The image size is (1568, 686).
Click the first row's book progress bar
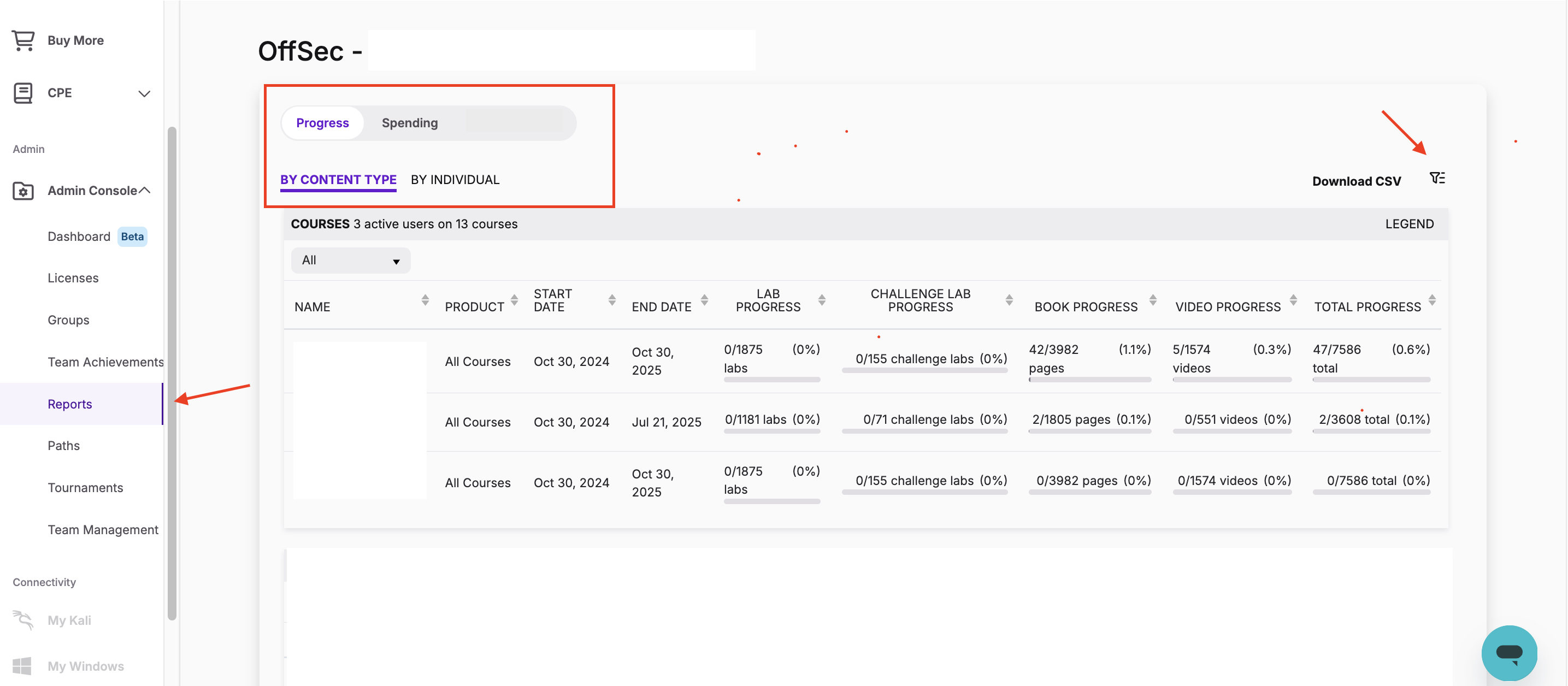click(x=1089, y=380)
